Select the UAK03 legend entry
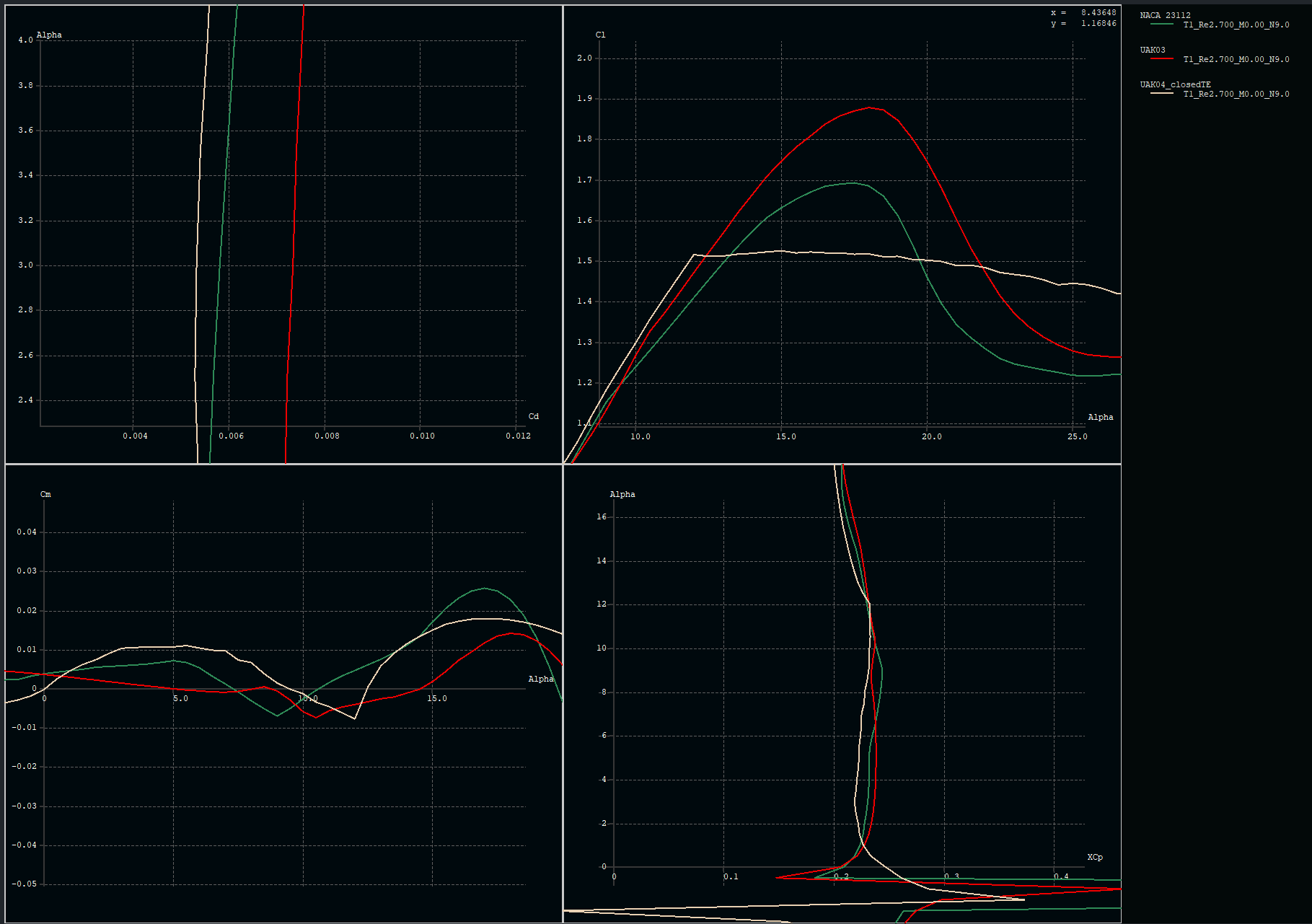This screenshot has height=924, width=1312. point(1152,50)
